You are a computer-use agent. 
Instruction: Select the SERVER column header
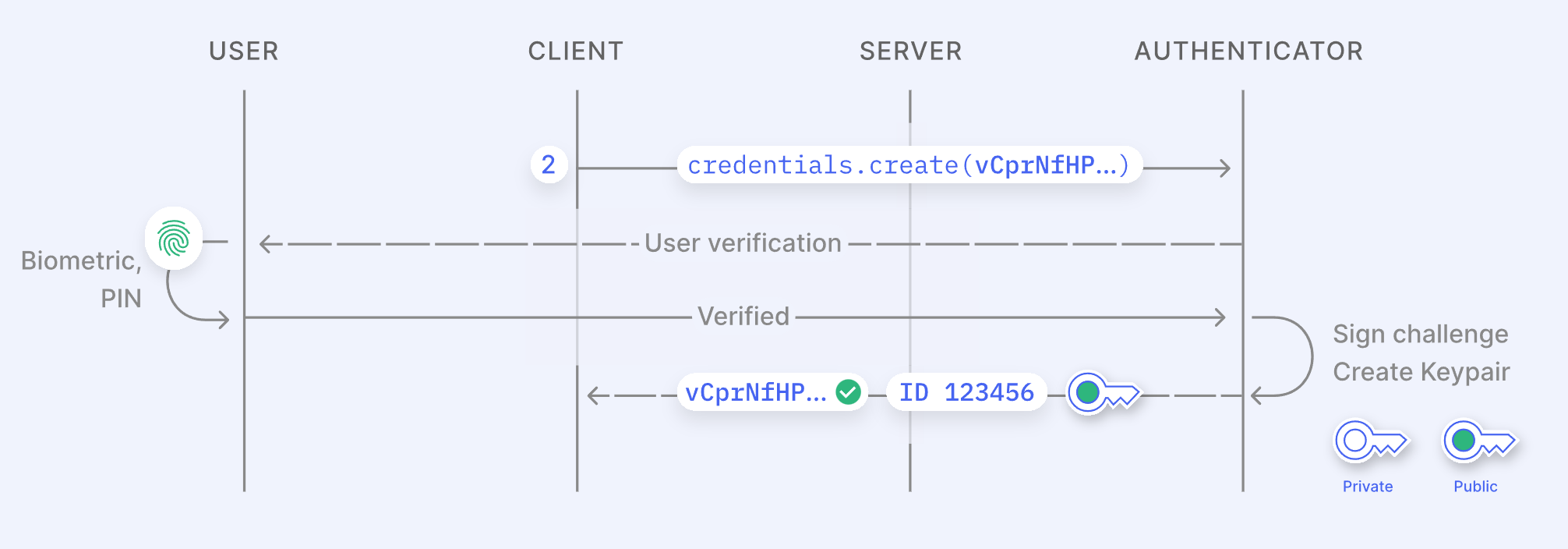point(910,51)
